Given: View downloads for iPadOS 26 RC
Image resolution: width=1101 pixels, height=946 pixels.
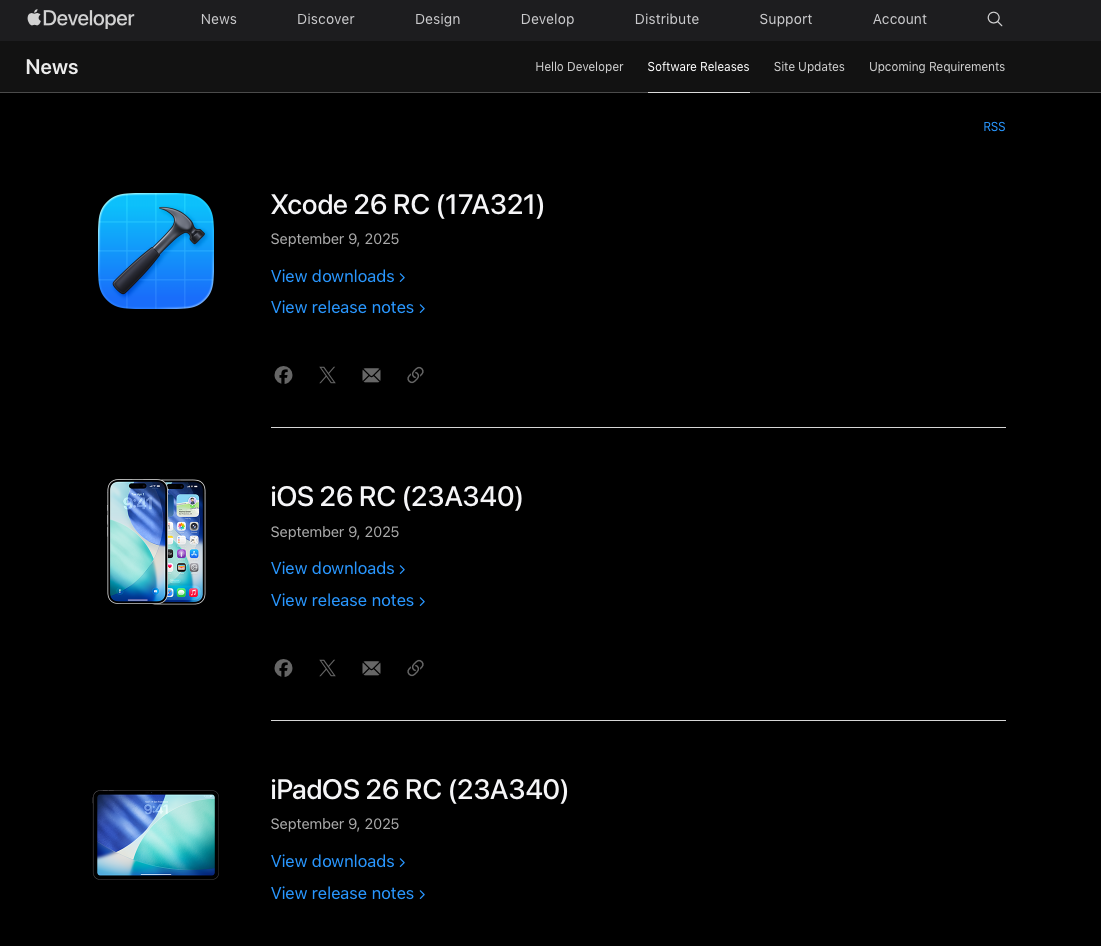Looking at the screenshot, I should click(338, 861).
